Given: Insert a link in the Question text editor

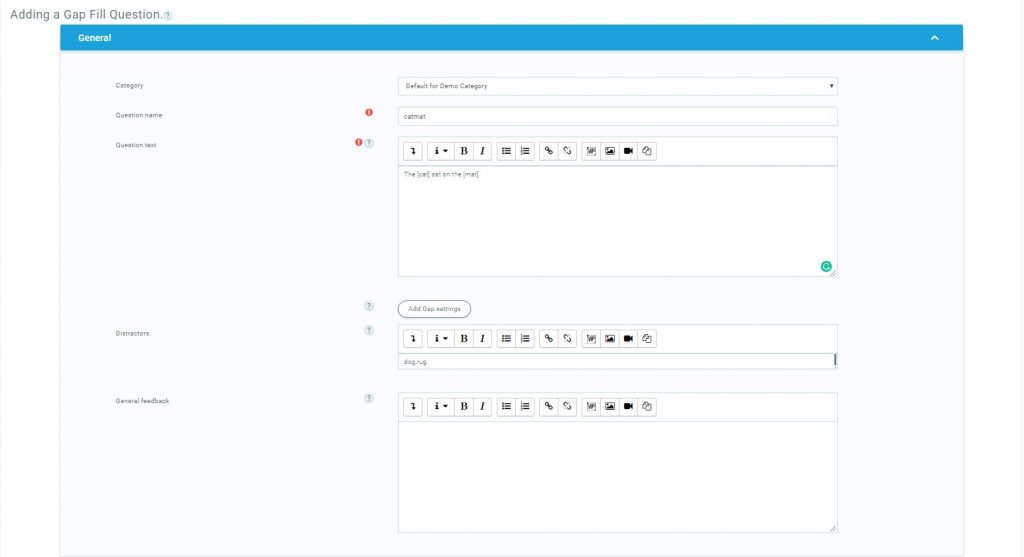Looking at the screenshot, I should 548,151.
